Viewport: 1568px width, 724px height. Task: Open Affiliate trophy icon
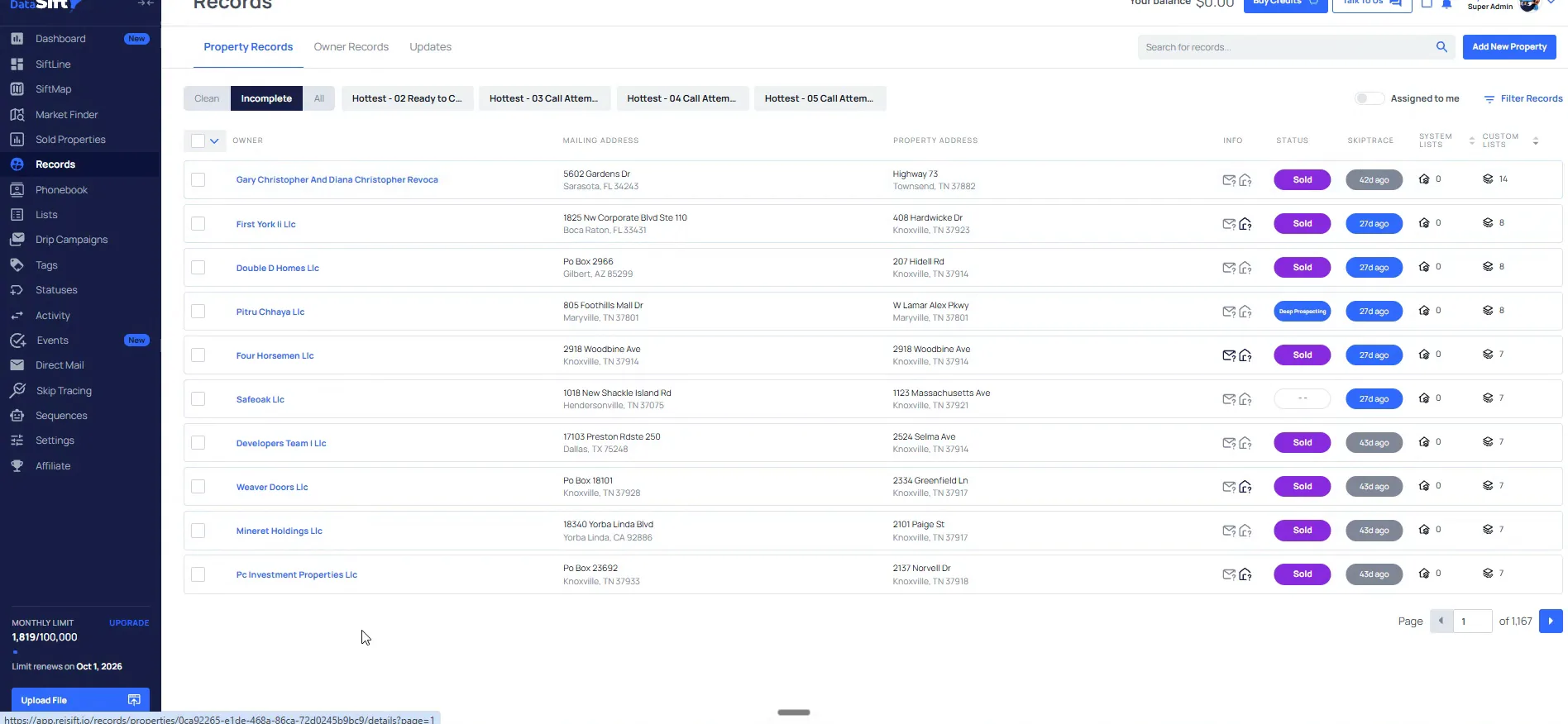click(17, 466)
